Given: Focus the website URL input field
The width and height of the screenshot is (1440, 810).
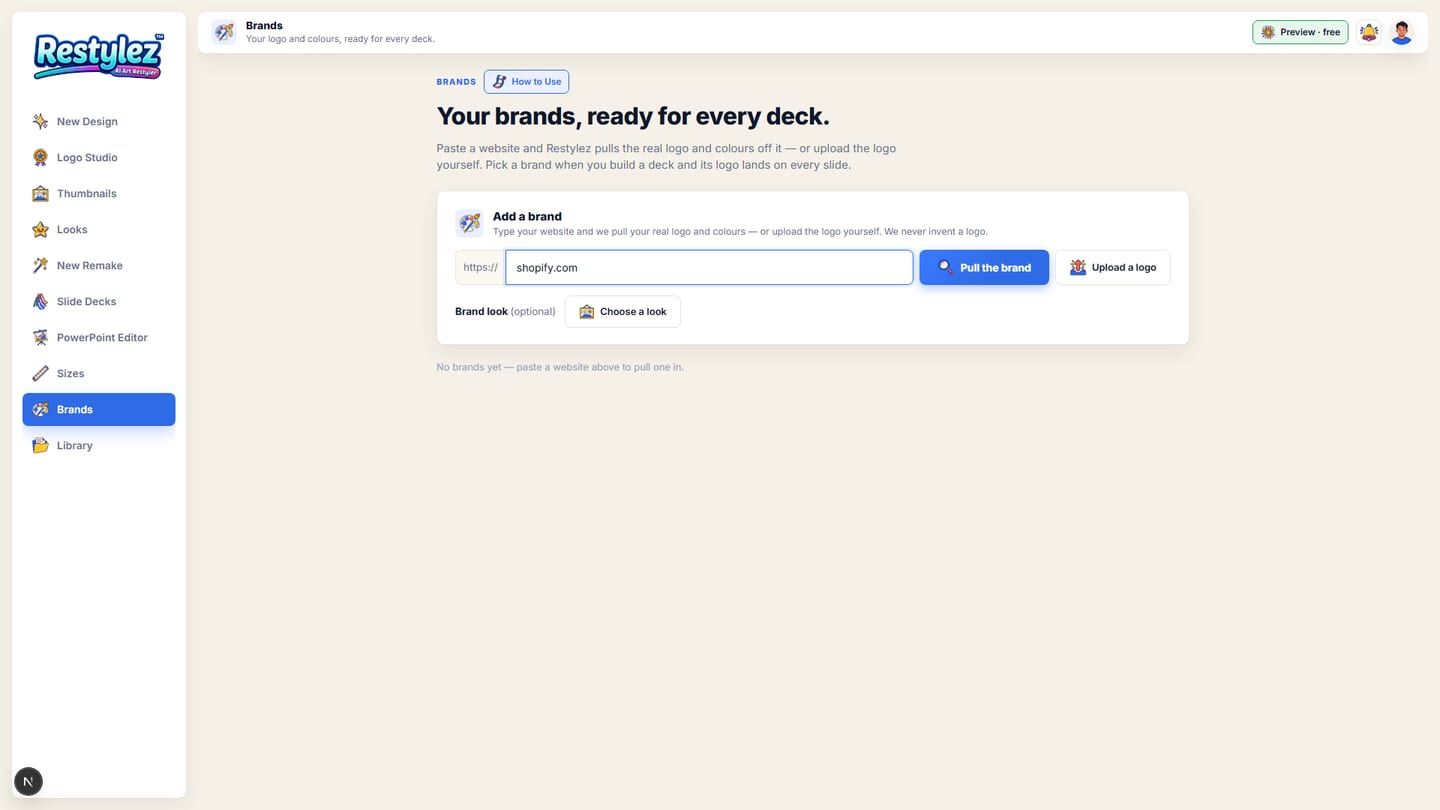Looking at the screenshot, I should point(709,267).
